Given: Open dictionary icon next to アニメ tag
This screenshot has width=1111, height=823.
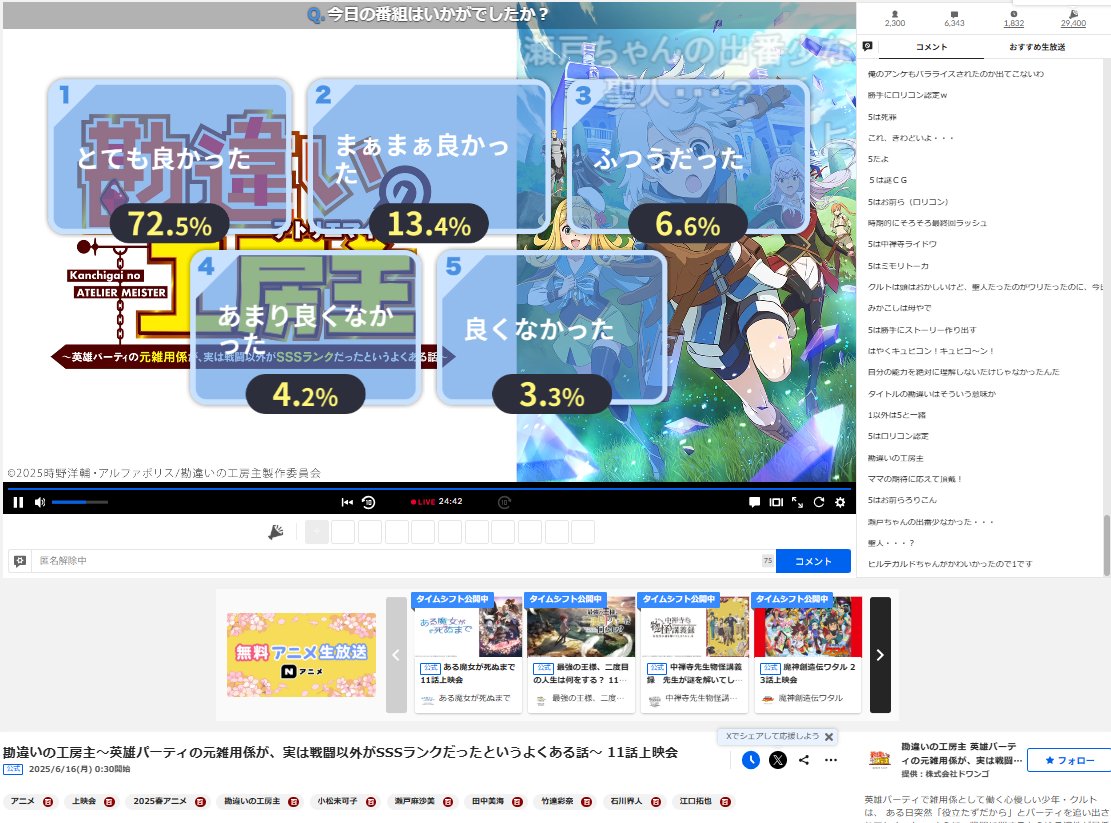Looking at the screenshot, I should click(48, 802).
